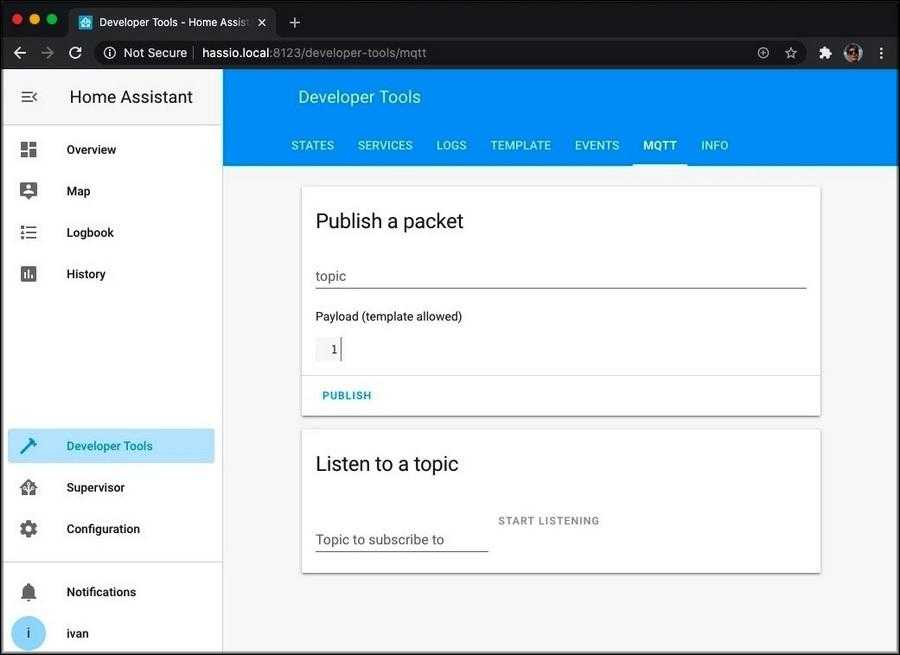Viewport: 900px width, 655px height.
Task: Click the Map icon in sidebar
Action: [29, 191]
